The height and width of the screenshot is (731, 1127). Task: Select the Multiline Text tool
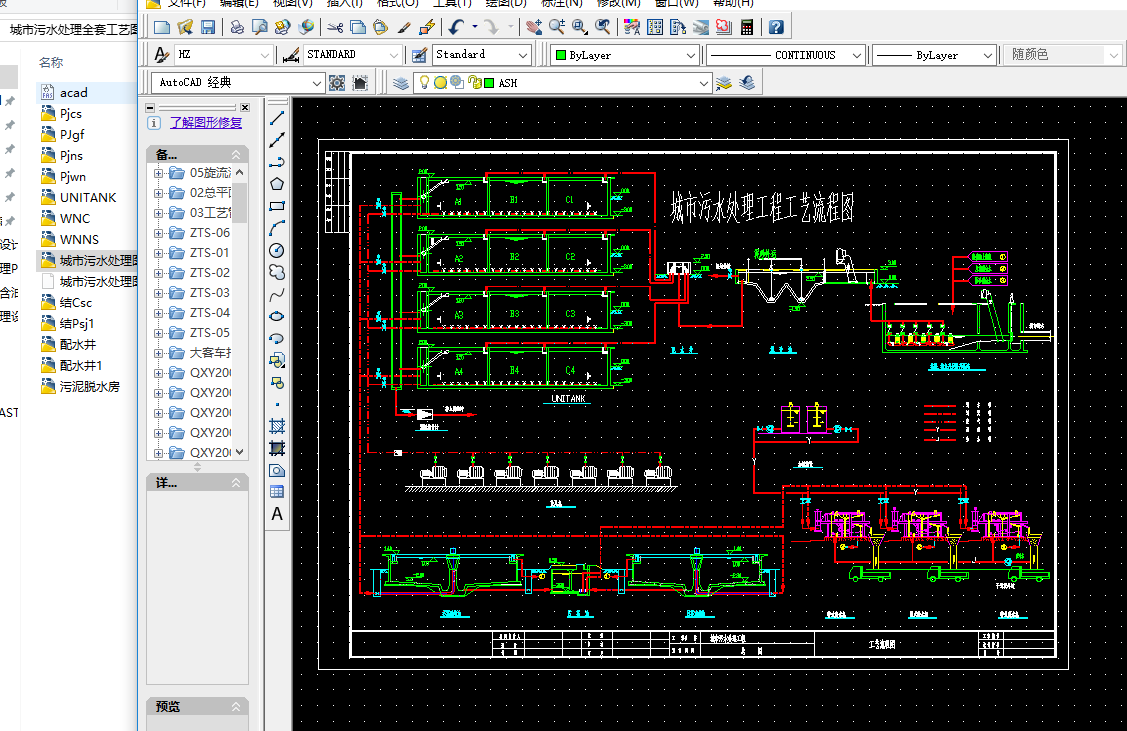277,514
